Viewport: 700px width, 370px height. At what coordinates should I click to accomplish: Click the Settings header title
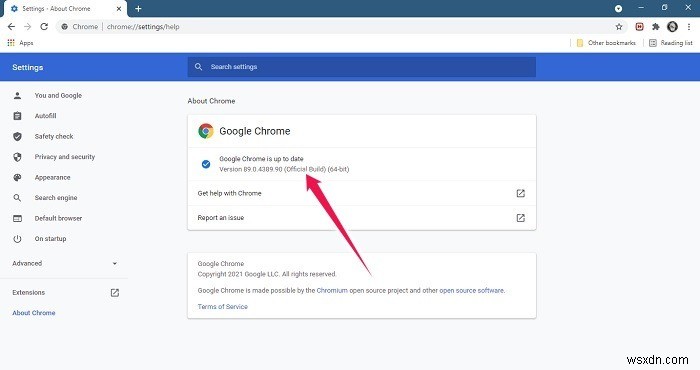(x=28, y=67)
